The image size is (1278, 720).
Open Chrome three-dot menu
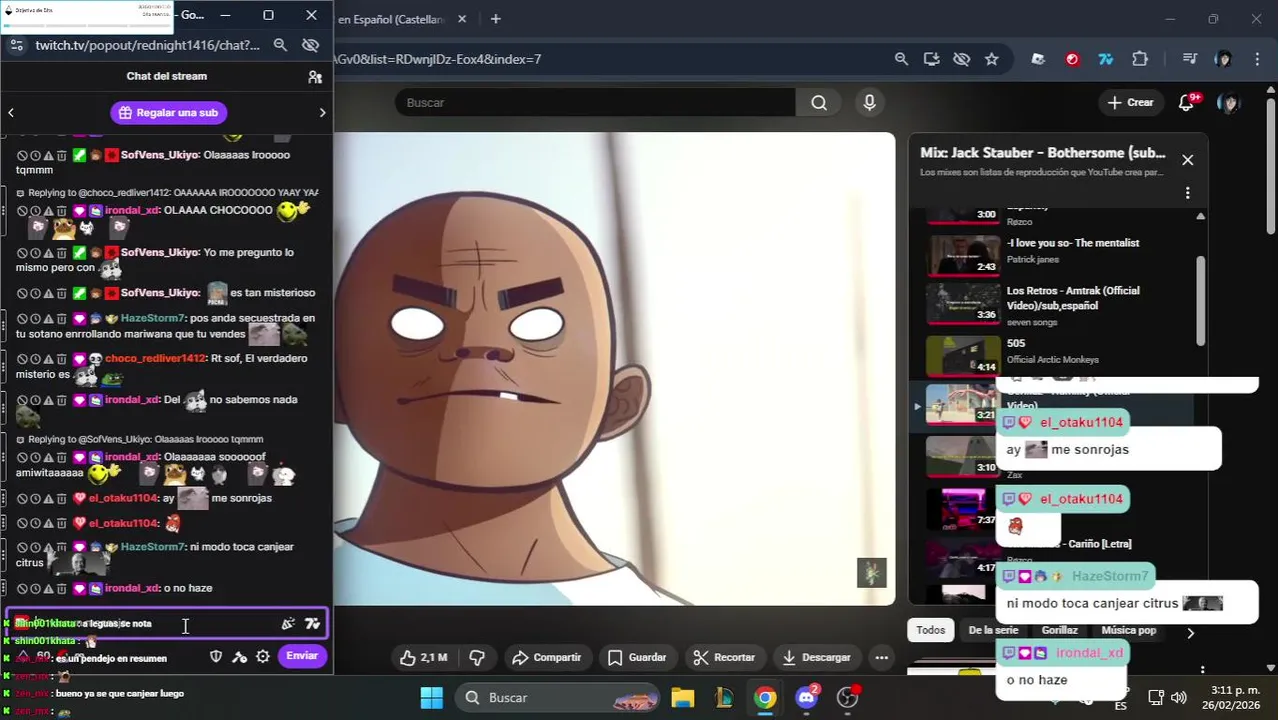tap(1257, 59)
